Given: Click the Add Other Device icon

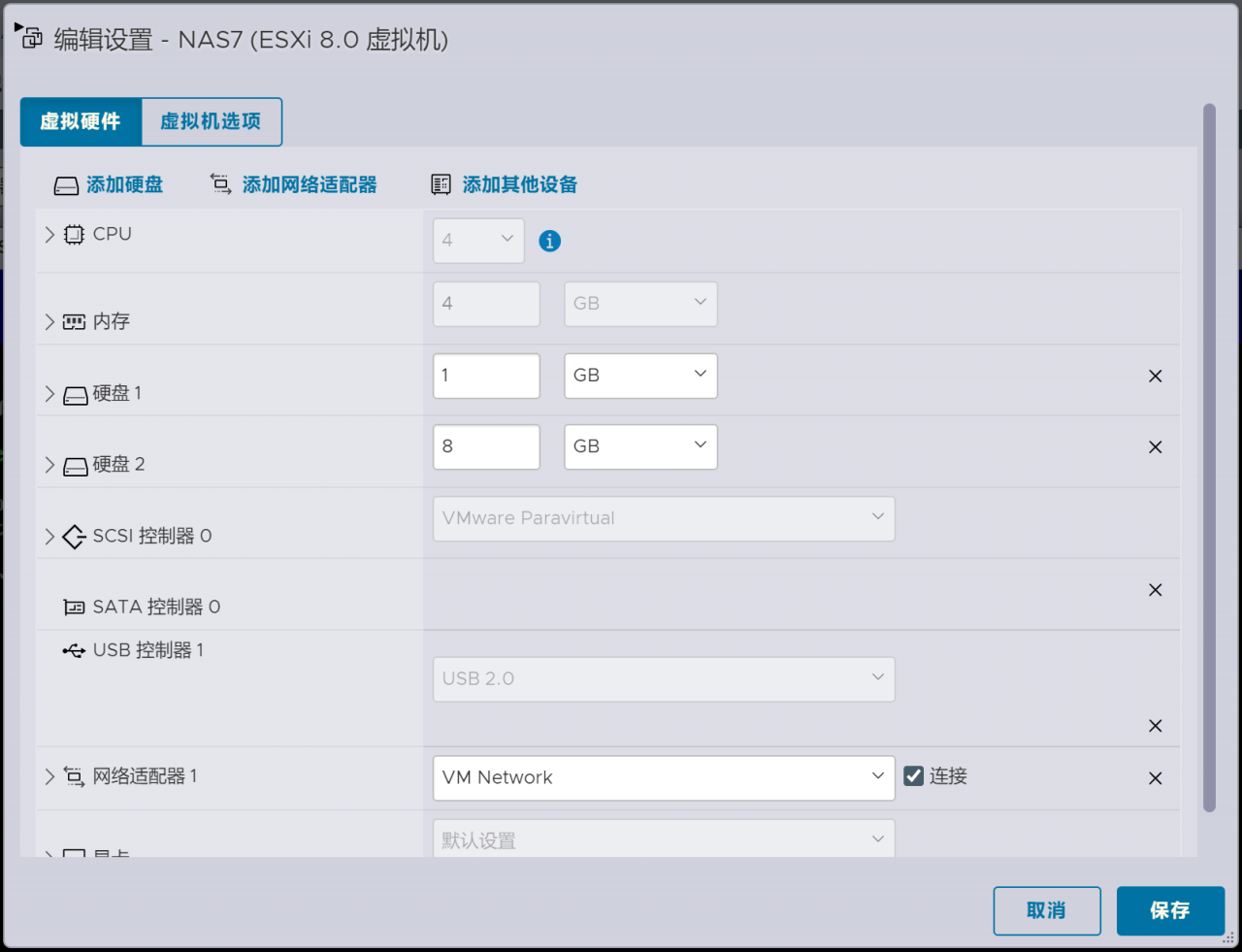Looking at the screenshot, I should point(440,183).
